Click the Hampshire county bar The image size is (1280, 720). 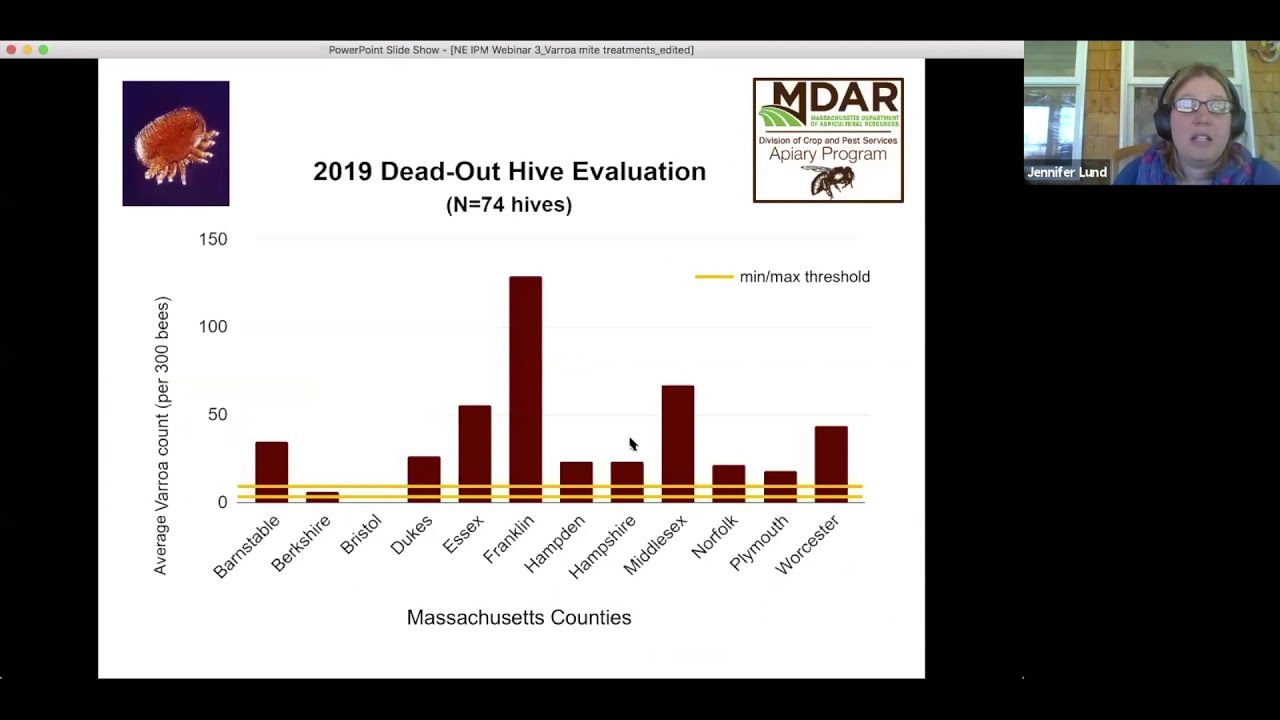point(627,482)
